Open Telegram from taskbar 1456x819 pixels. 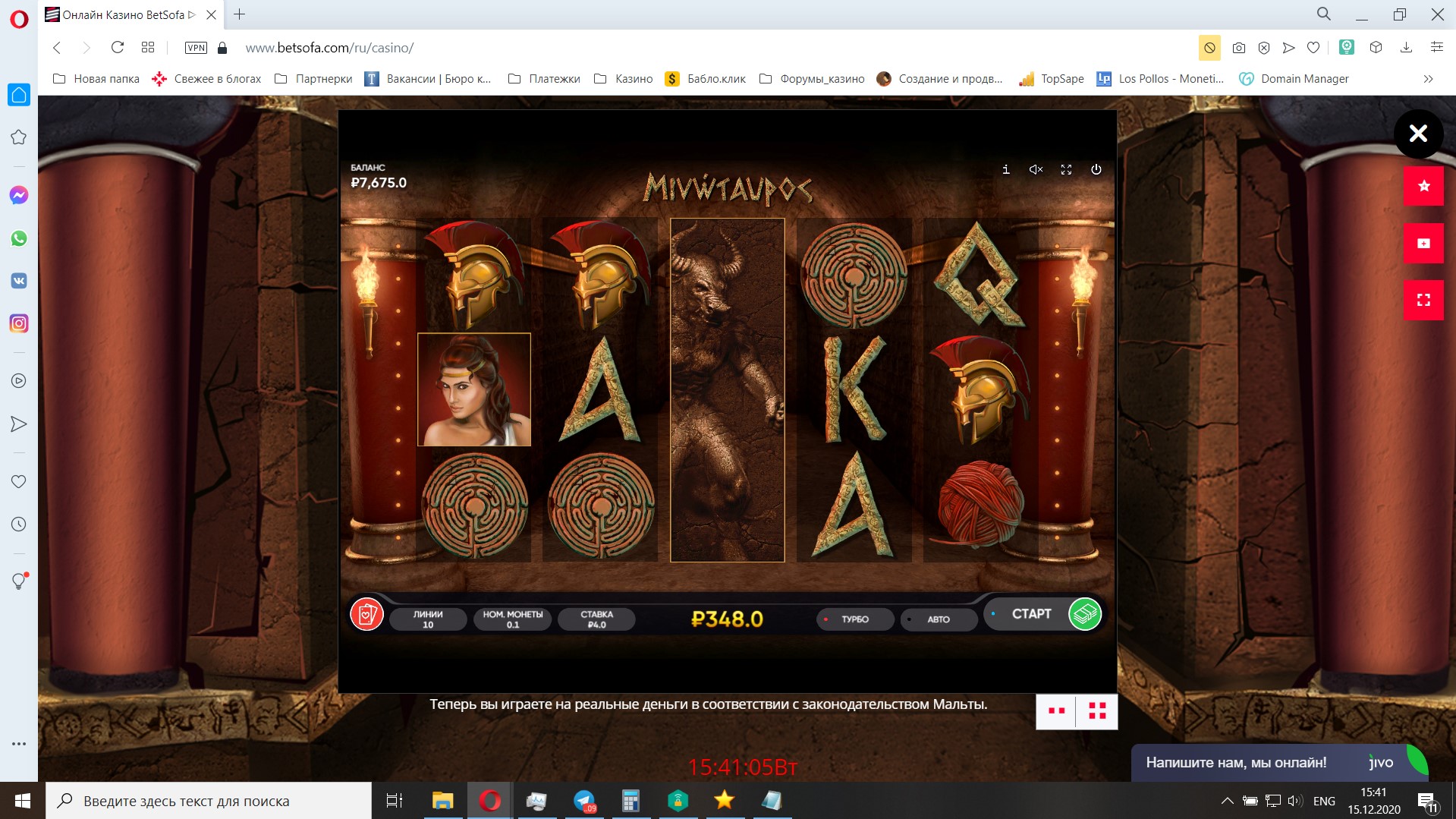[x=584, y=801]
